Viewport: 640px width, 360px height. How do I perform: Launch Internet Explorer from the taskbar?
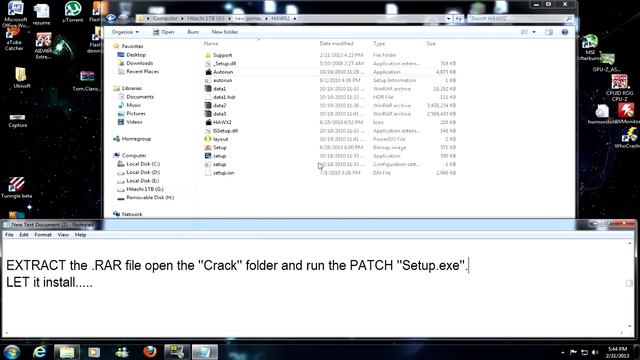point(39,352)
